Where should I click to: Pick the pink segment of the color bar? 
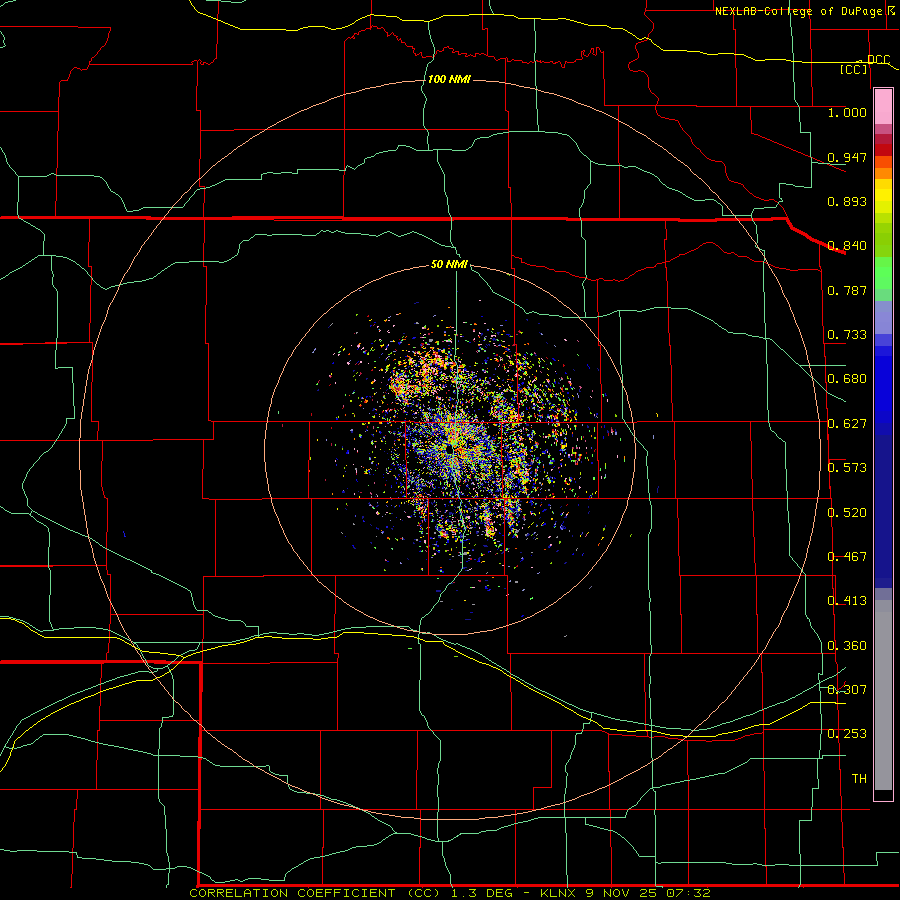pos(883,106)
